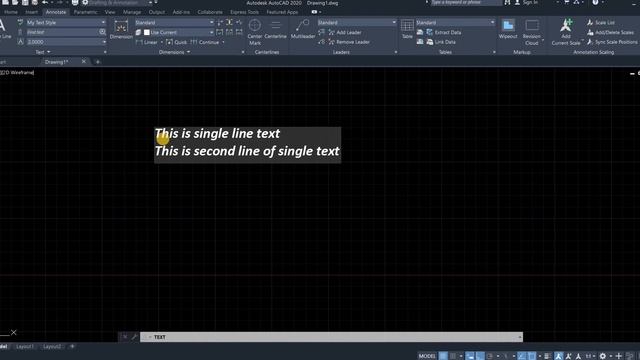
Task: Toggle MODEL space button in status bar
Action: [x=427, y=356]
